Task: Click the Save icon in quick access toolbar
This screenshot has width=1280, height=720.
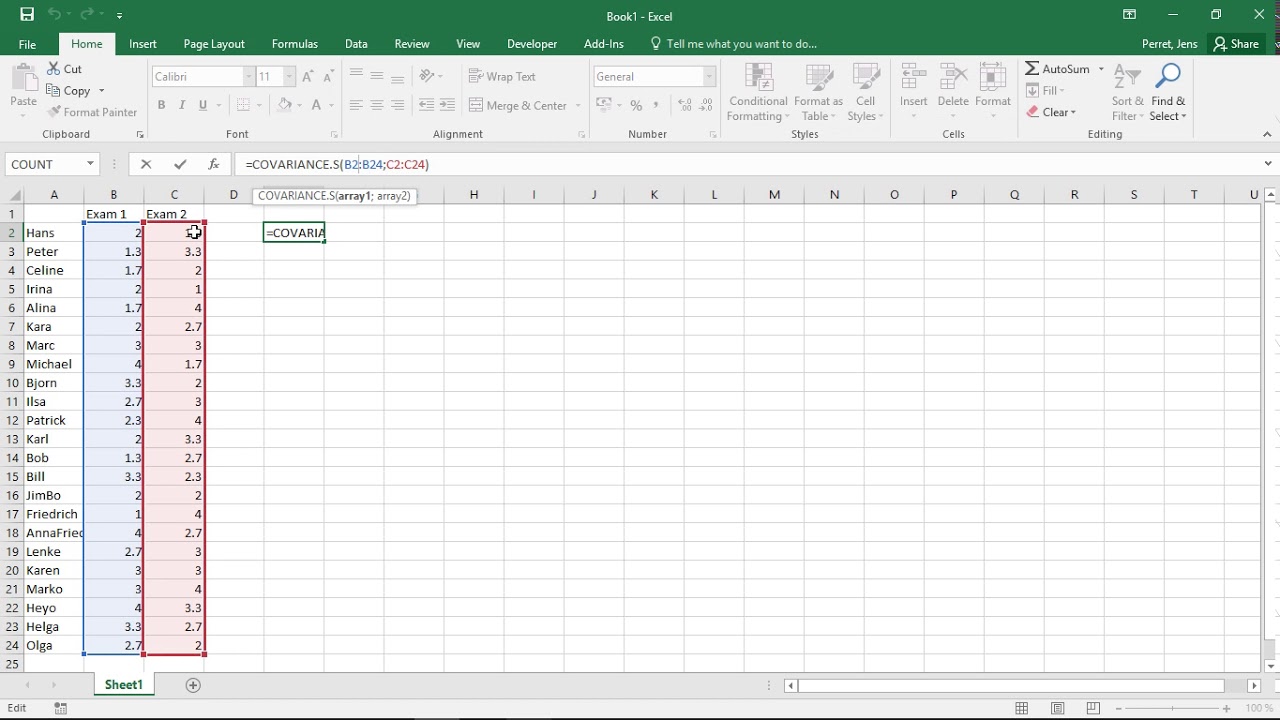Action: (x=27, y=15)
